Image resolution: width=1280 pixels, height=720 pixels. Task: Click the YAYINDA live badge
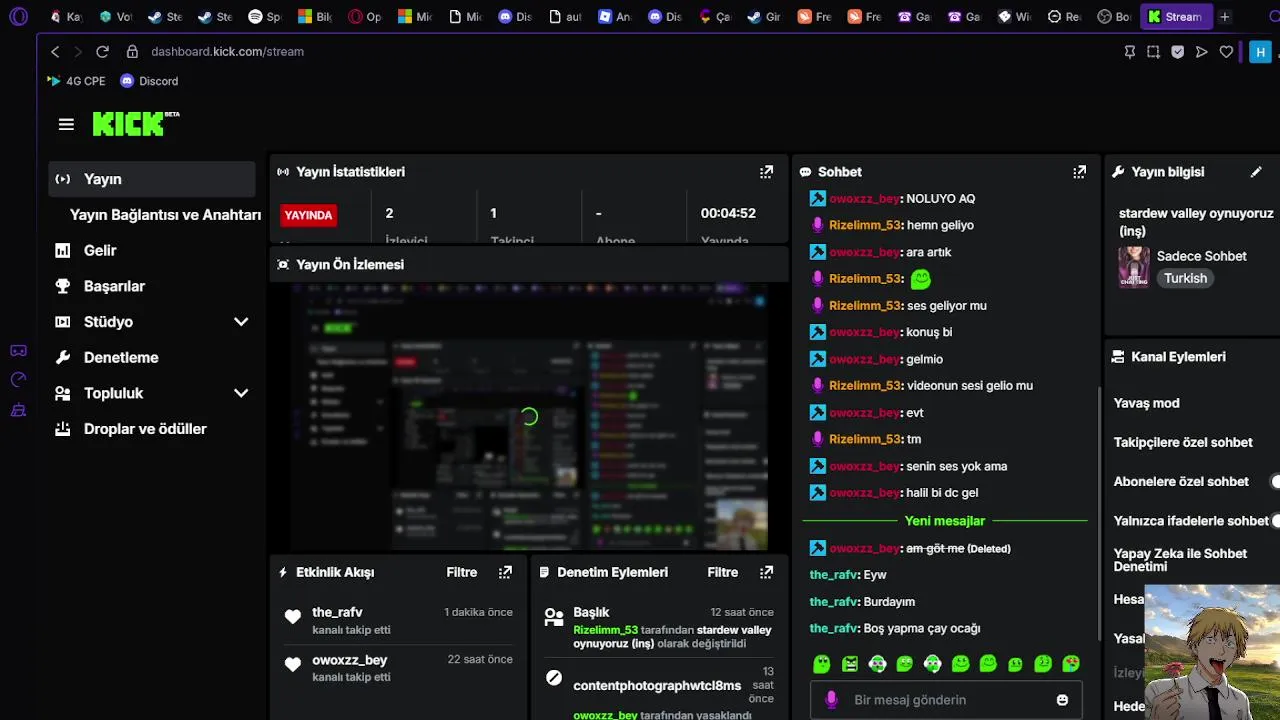(308, 215)
